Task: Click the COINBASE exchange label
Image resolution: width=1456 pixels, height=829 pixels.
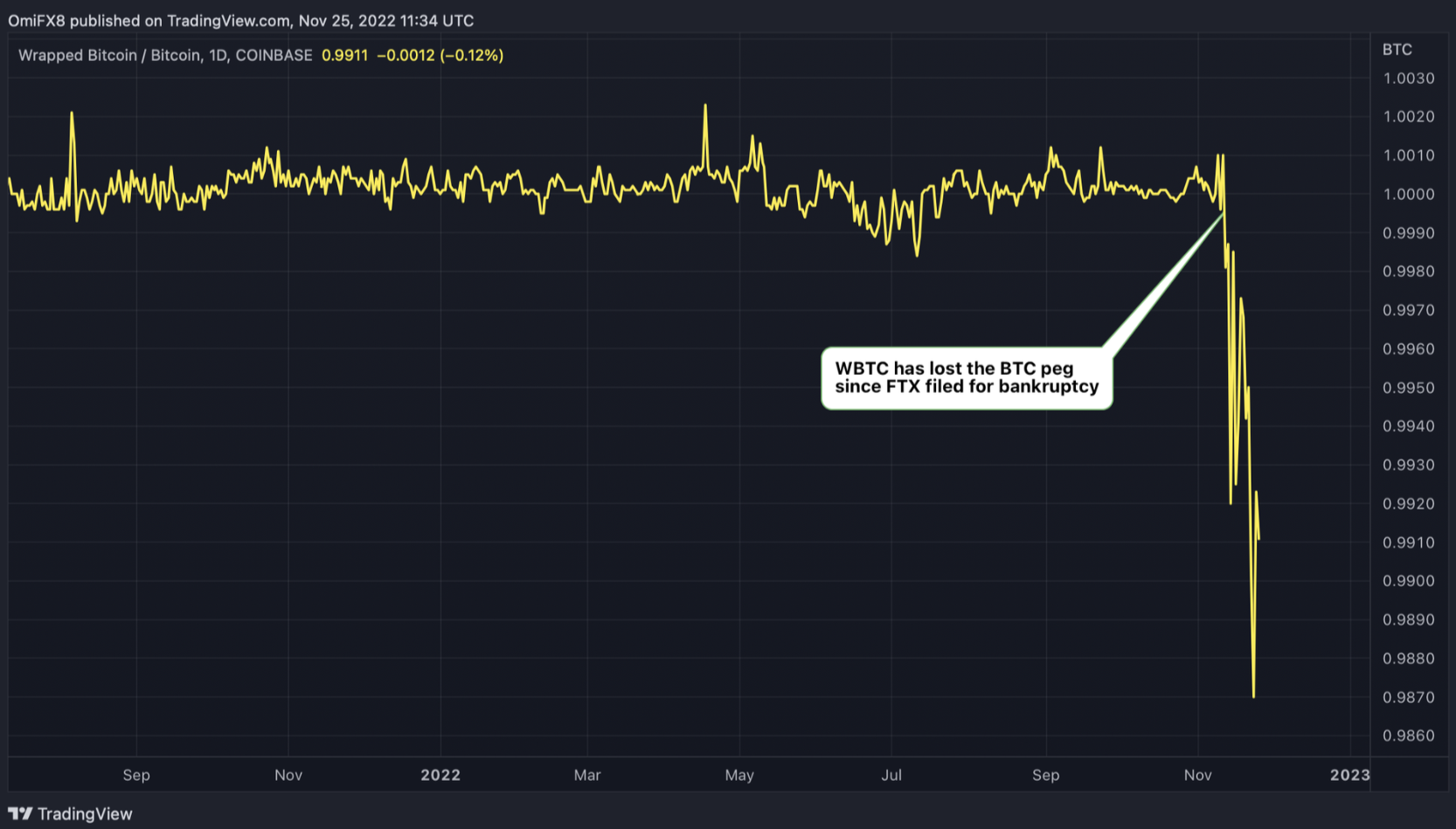Action: (274, 55)
